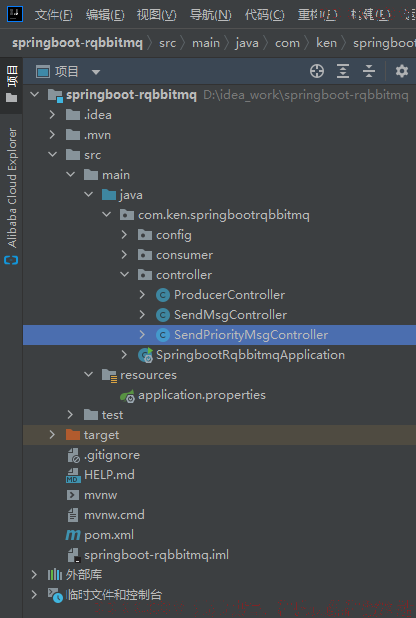Image resolution: width=416 pixels, height=618 pixels.
Task: Expand the target folder
Action: point(52,435)
